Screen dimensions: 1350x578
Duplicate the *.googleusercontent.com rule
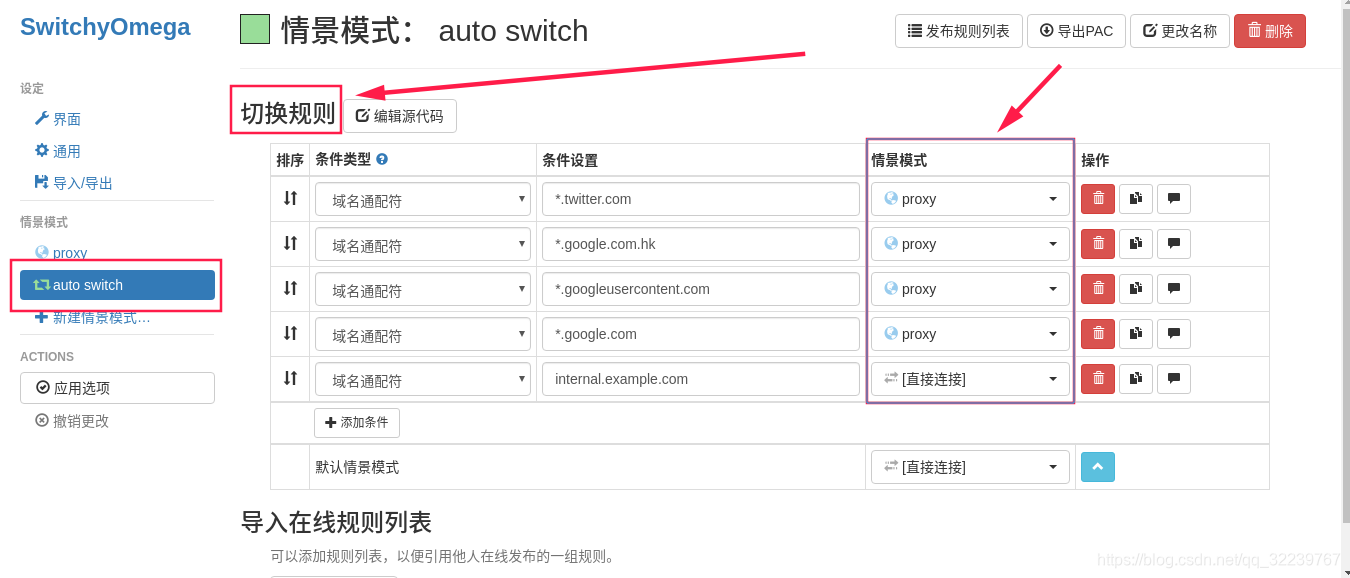pyautogui.click(x=1135, y=289)
